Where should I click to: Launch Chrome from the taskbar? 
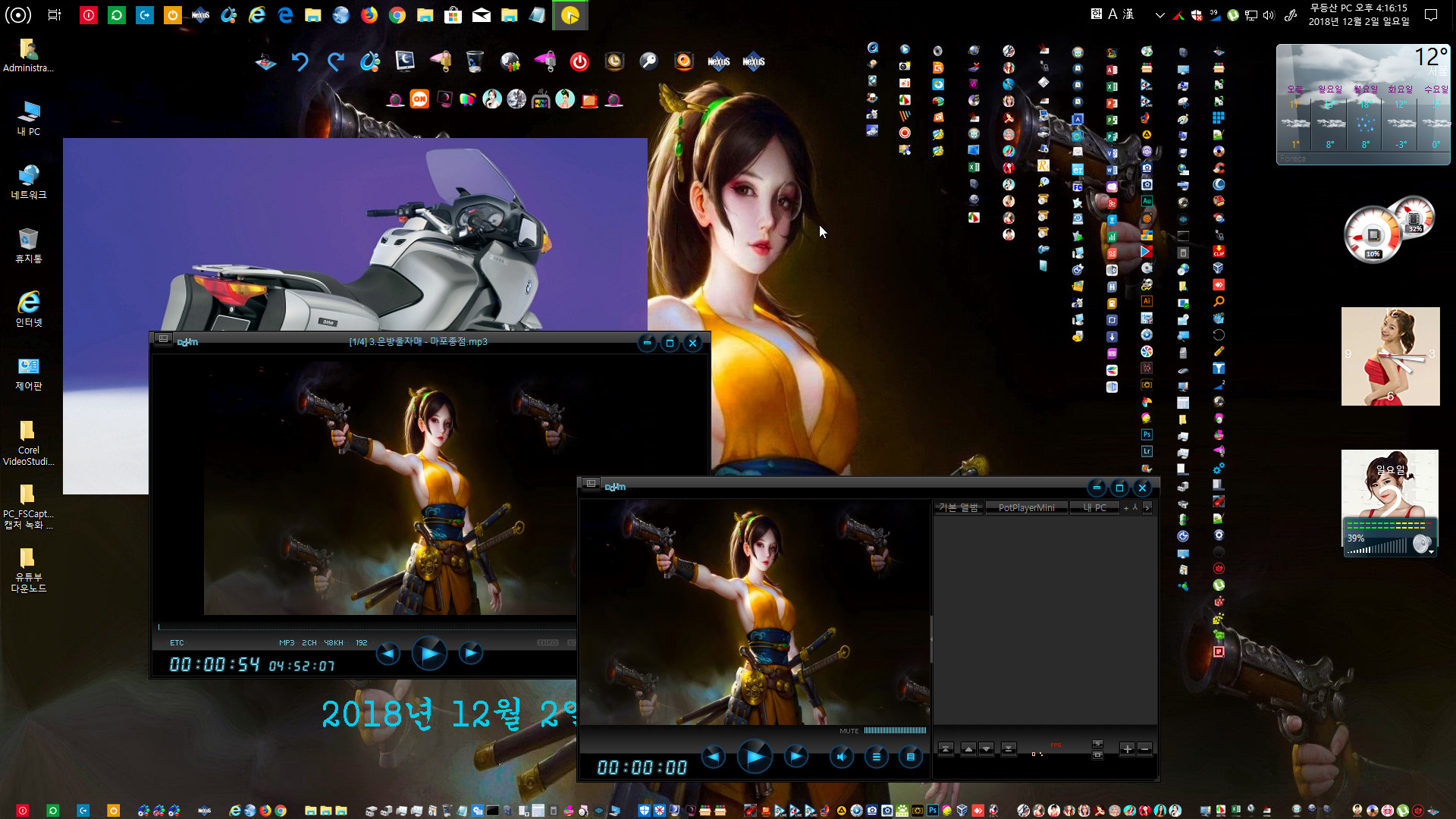pos(397,14)
